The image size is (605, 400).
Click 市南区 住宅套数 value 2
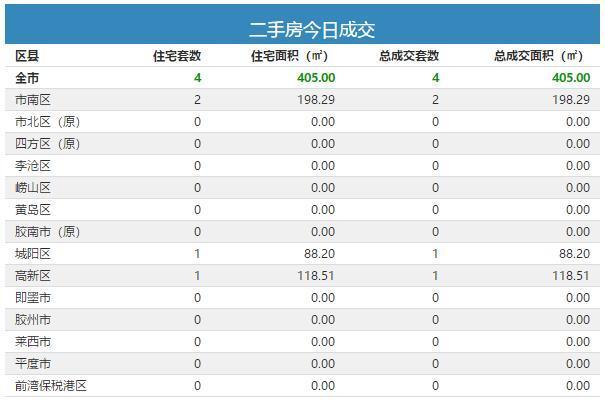click(x=198, y=100)
